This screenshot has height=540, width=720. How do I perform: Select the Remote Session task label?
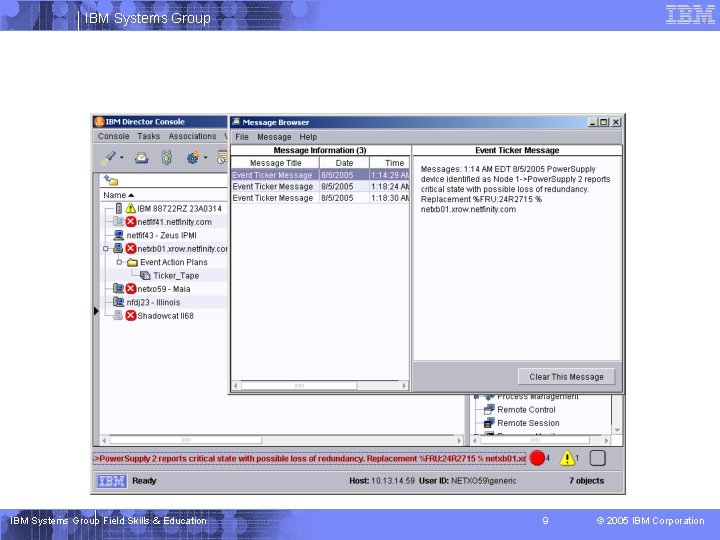(528, 423)
